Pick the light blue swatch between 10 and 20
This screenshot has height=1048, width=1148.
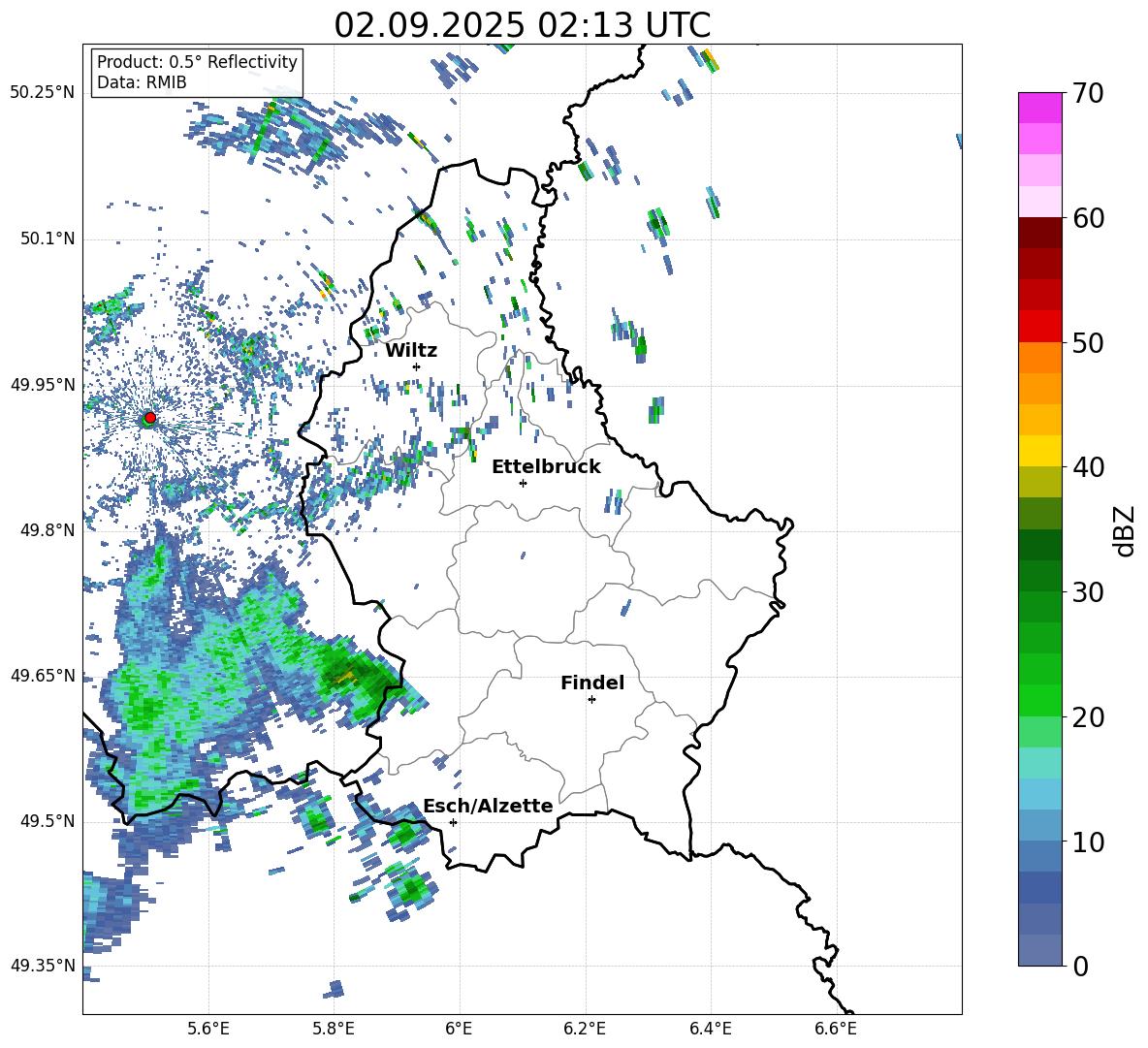[x=1039, y=794]
